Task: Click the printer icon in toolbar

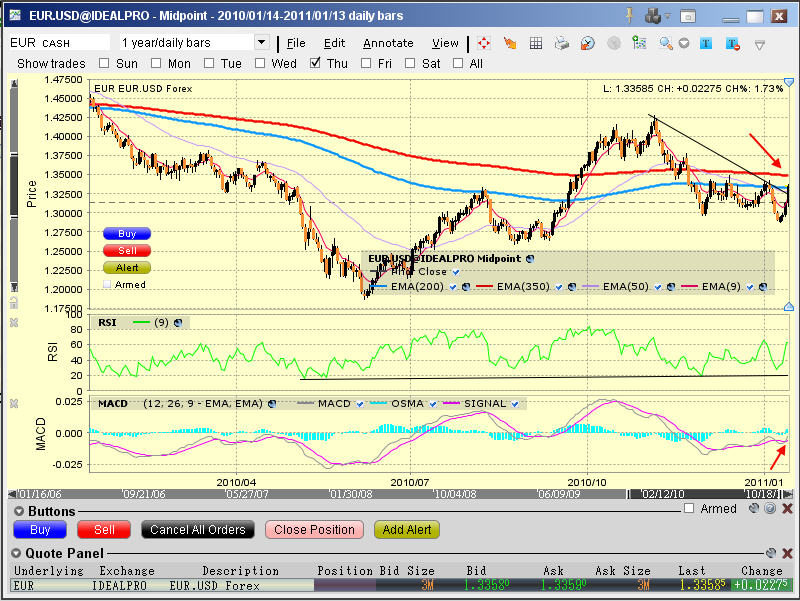Action: coord(561,43)
